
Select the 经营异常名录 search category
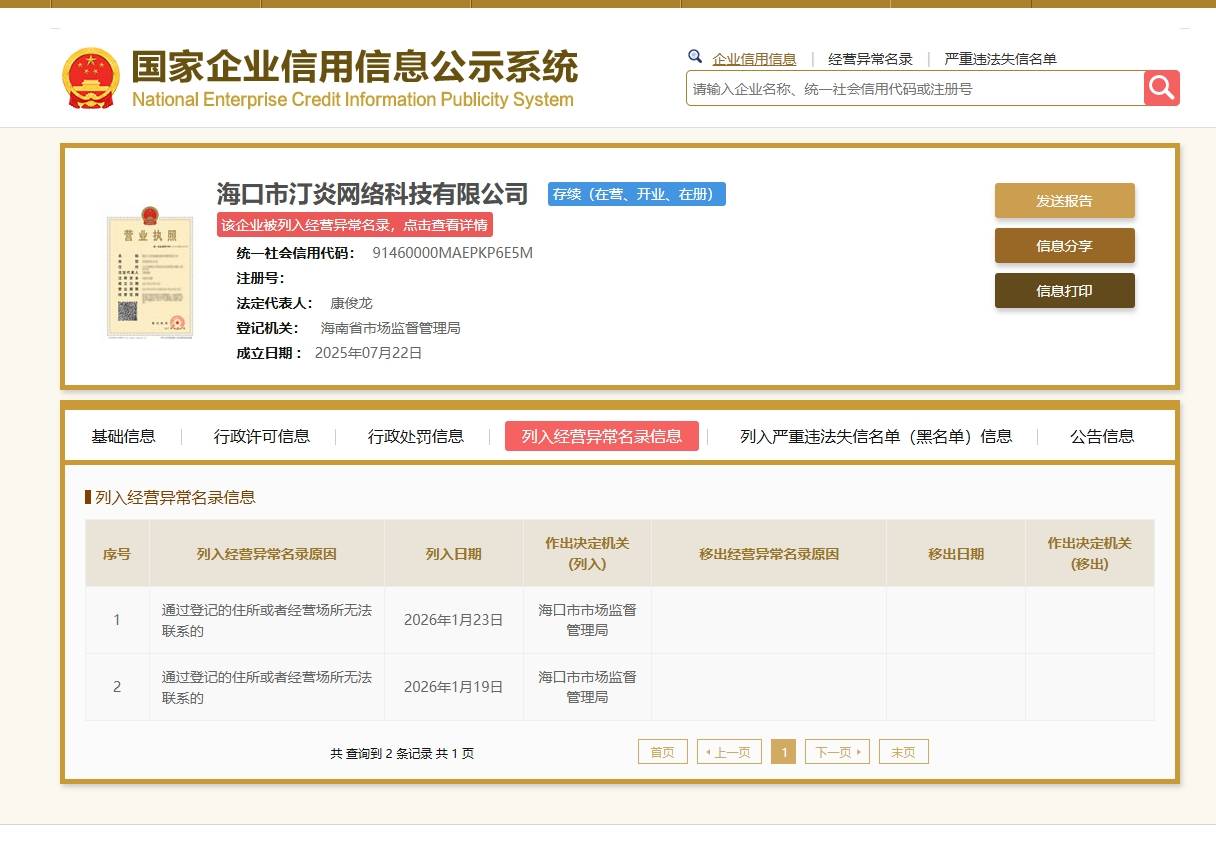click(870, 59)
